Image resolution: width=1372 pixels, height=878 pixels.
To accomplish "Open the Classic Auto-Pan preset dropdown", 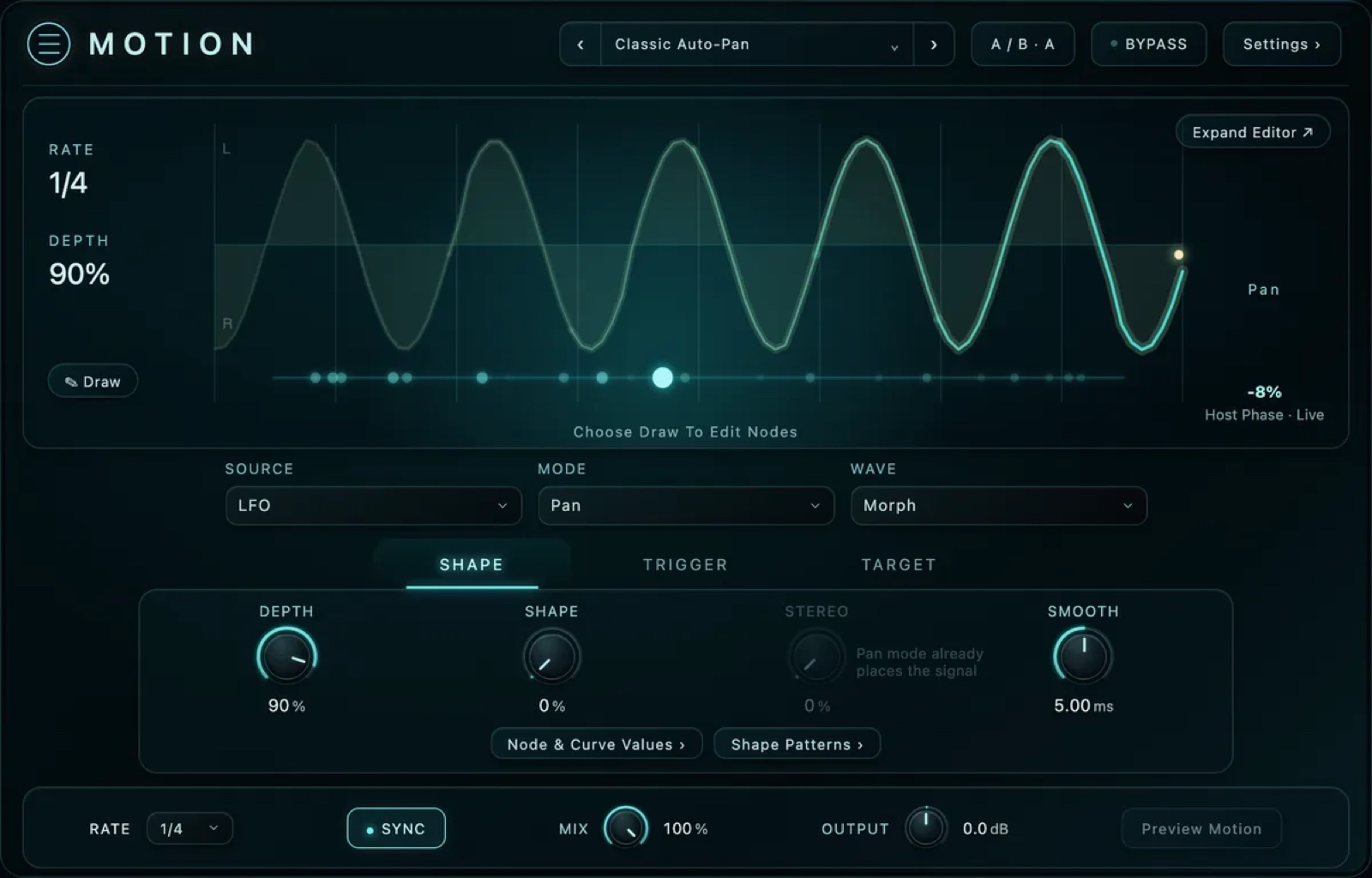I will (x=757, y=45).
